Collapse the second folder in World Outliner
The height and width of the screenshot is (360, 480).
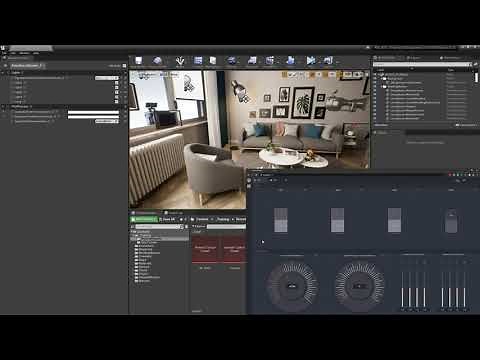(382, 86)
